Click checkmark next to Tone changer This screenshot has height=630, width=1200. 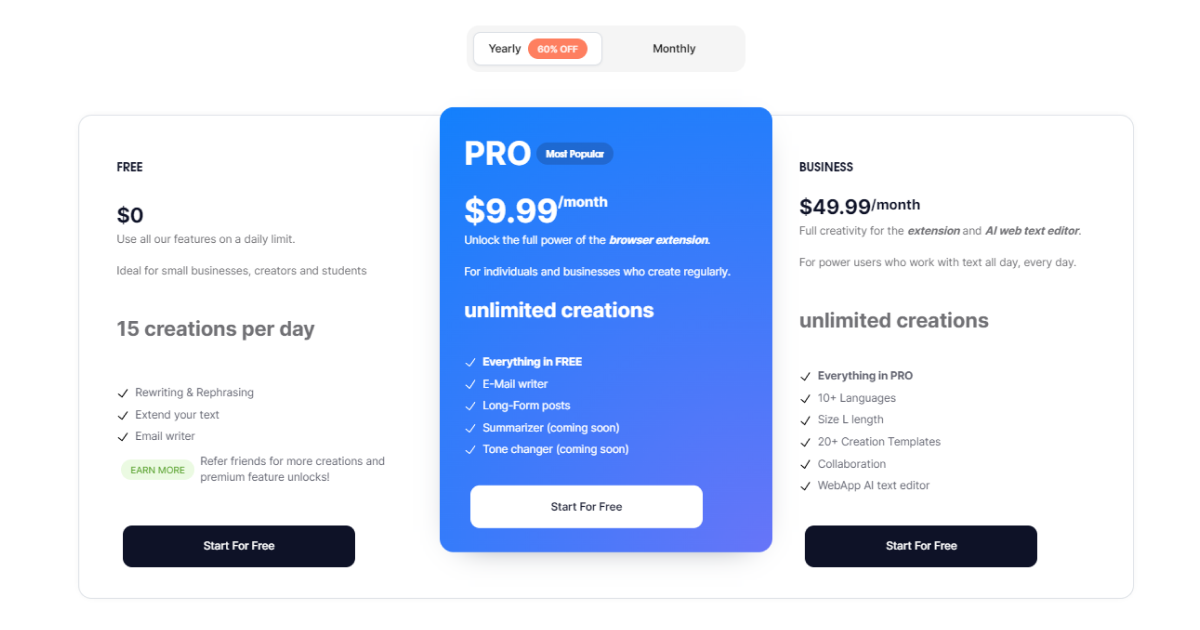(x=470, y=450)
